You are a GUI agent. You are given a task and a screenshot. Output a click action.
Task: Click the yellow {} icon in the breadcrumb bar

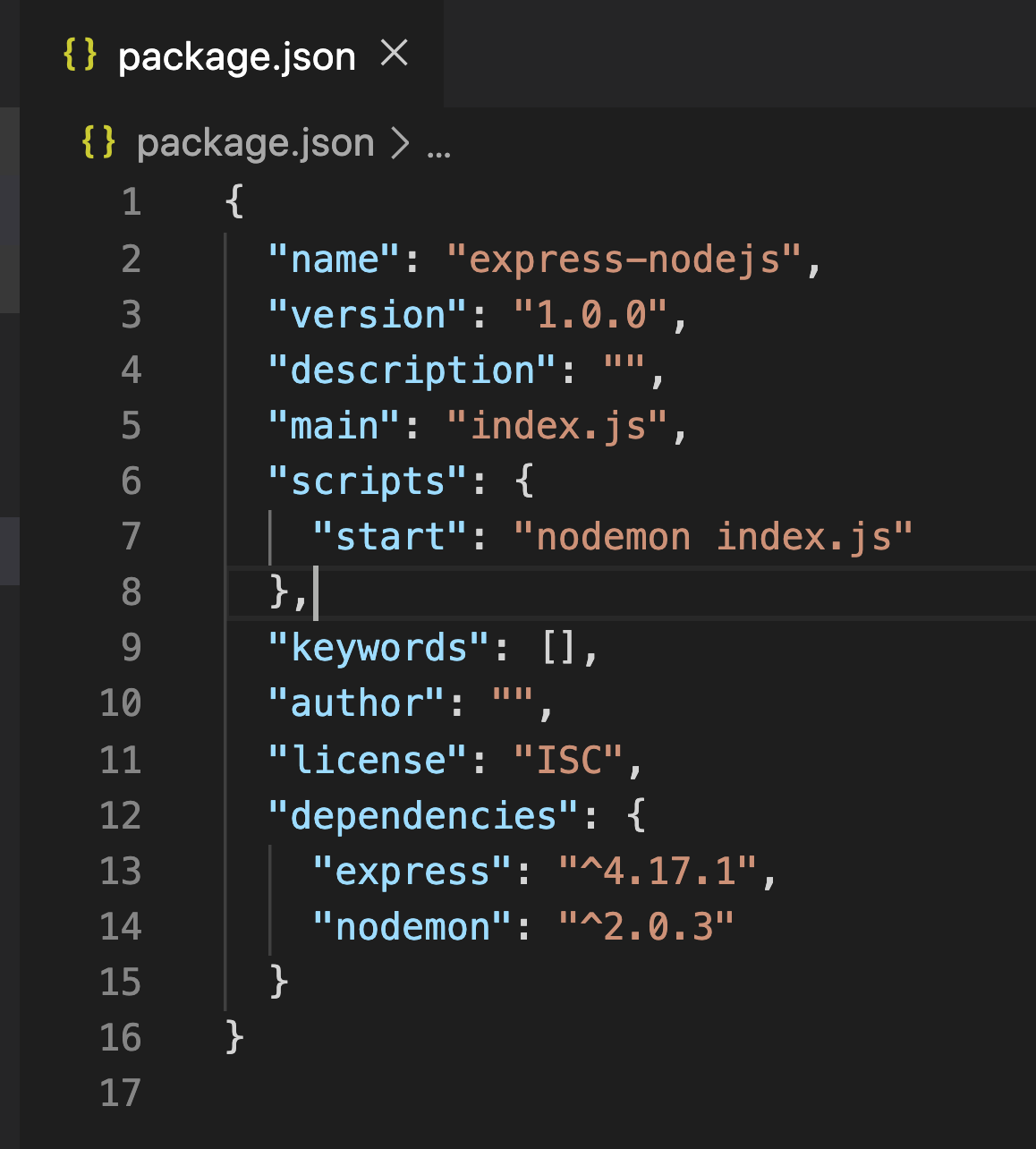pyautogui.click(x=98, y=142)
